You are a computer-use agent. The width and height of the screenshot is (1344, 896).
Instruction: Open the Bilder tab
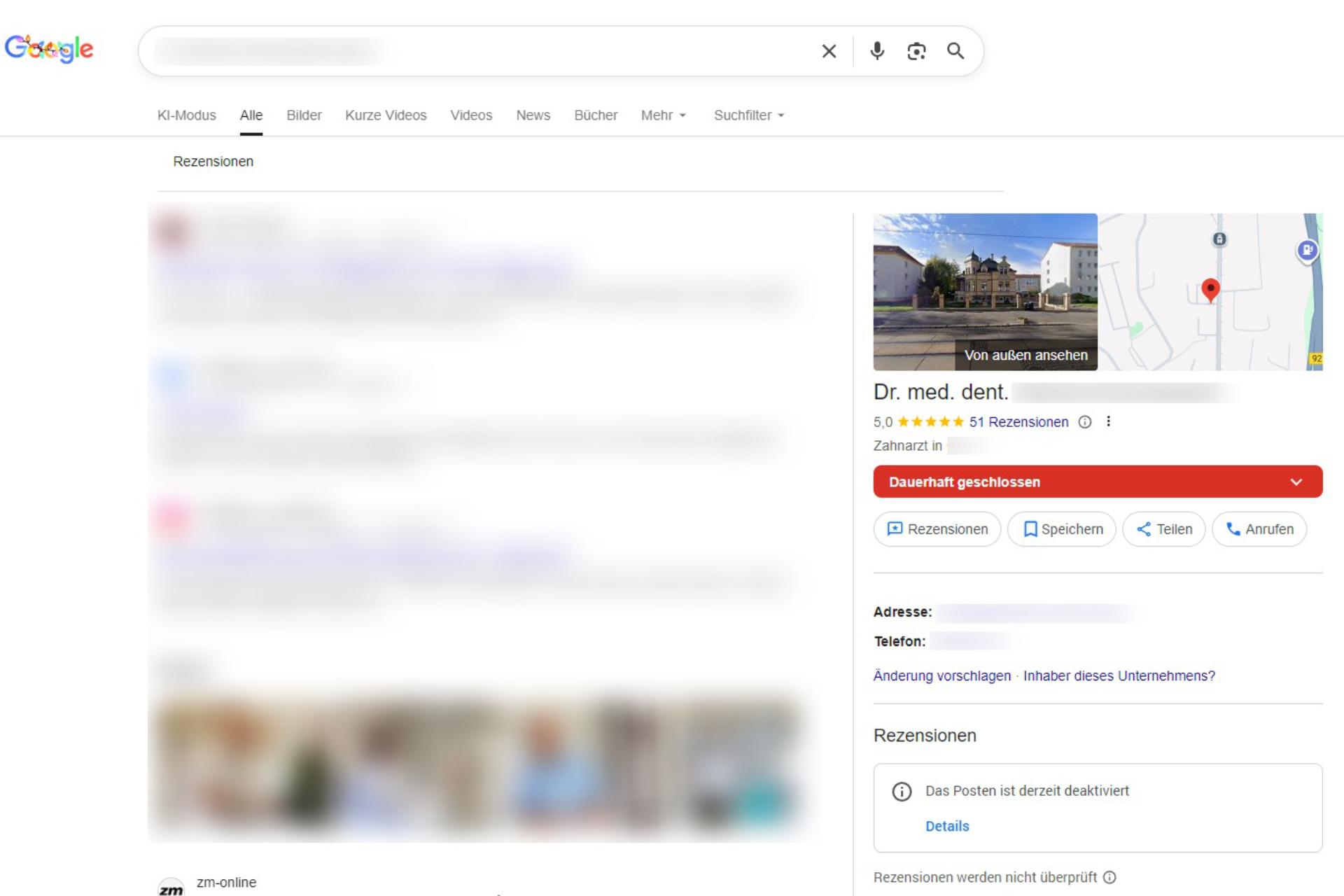click(x=304, y=115)
